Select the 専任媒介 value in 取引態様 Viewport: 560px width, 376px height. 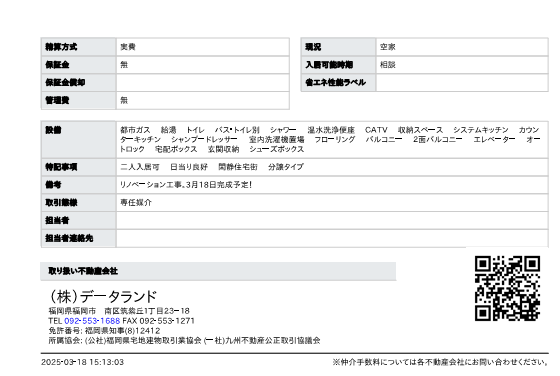pyautogui.click(x=136, y=202)
